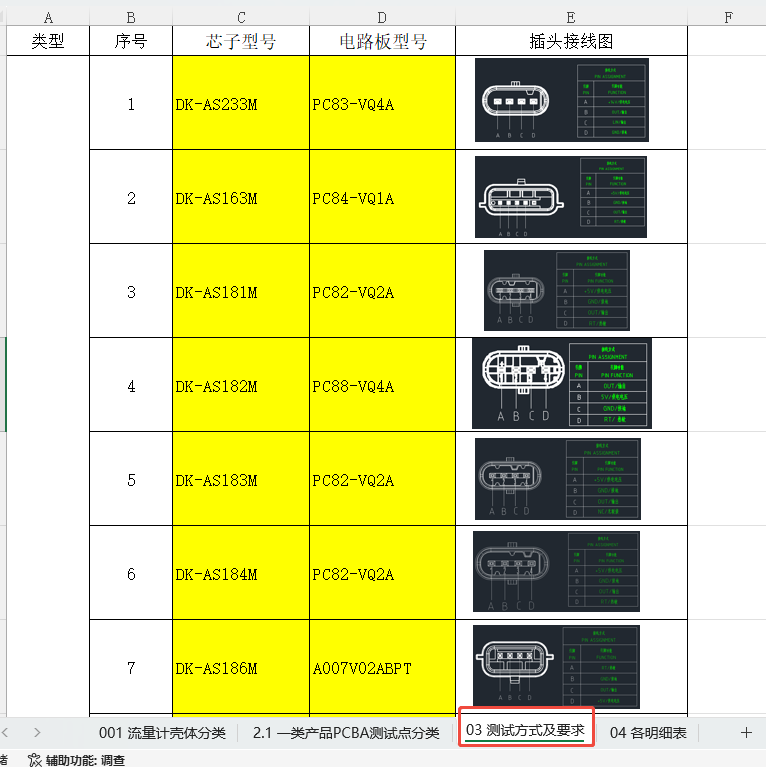The image size is (766, 767).
Task: Open the 2.1 一类产品PCBA测试点分类 sheet tab
Action: [x=346, y=733]
